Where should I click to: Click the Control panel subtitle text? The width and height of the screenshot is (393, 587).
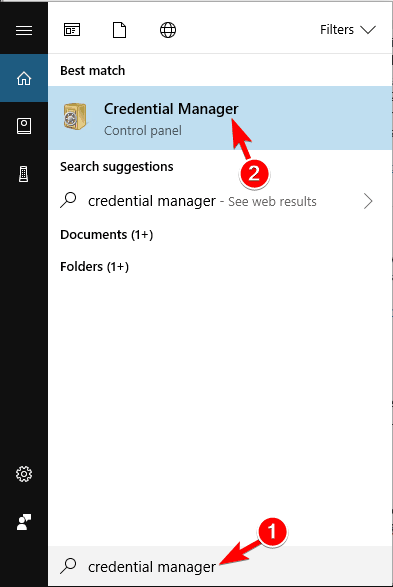click(x=143, y=131)
